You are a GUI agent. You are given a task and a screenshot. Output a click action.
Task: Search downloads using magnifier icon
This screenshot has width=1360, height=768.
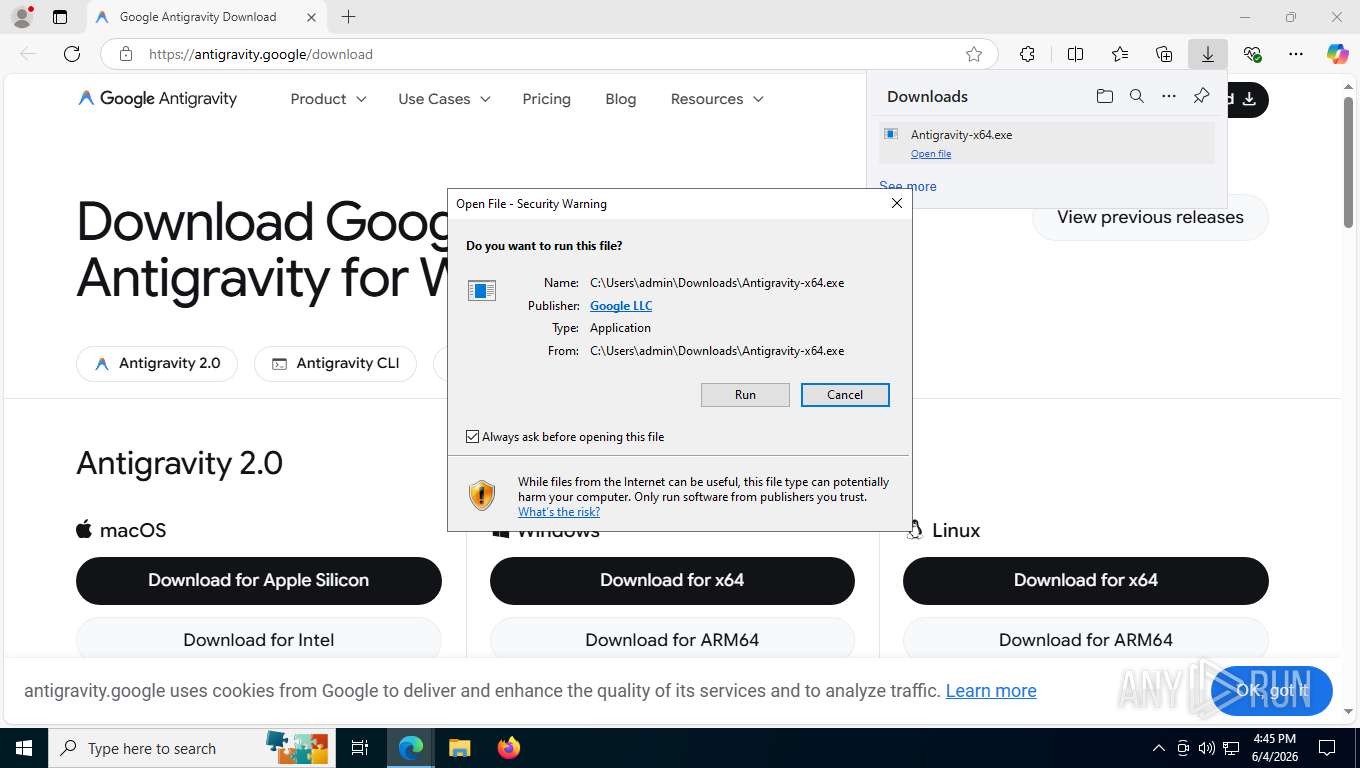1137,96
